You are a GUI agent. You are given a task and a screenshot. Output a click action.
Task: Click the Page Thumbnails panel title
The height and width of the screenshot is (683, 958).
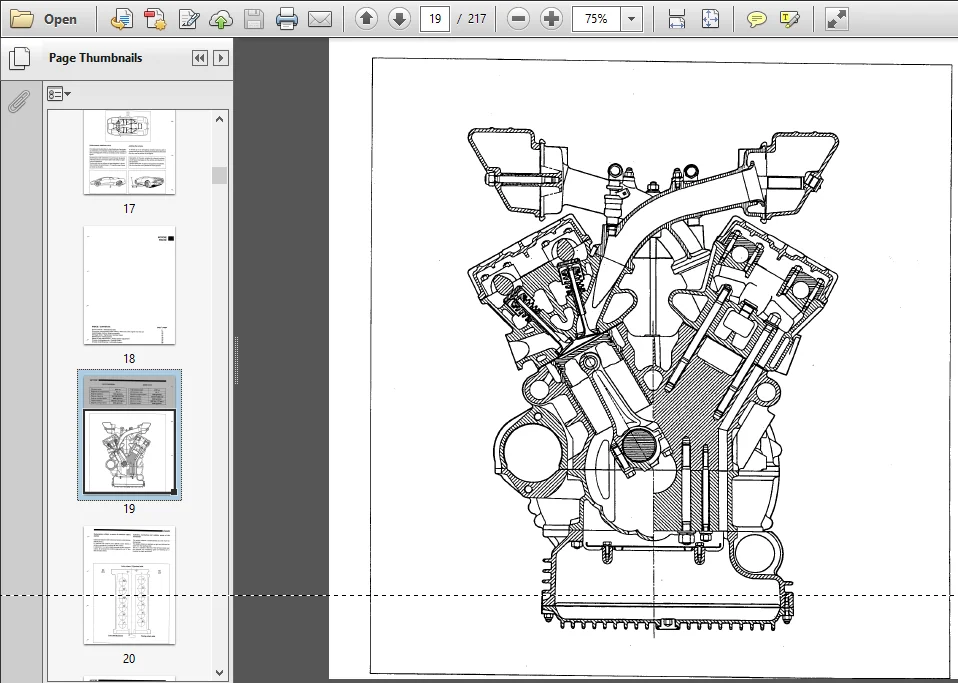tap(95, 58)
